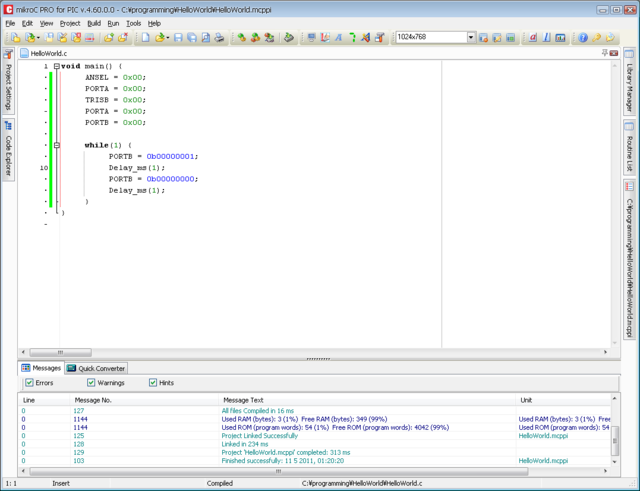Click the Add File to Project icon
The width and height of the screenshot is (640, 491).
(x=109, y=38)
